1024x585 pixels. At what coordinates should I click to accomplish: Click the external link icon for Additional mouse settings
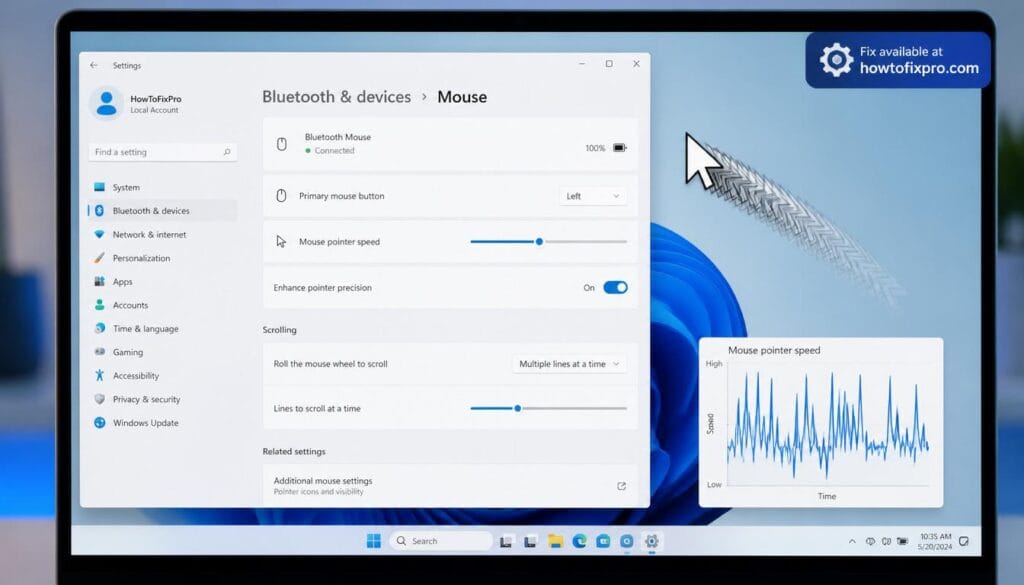621,486
